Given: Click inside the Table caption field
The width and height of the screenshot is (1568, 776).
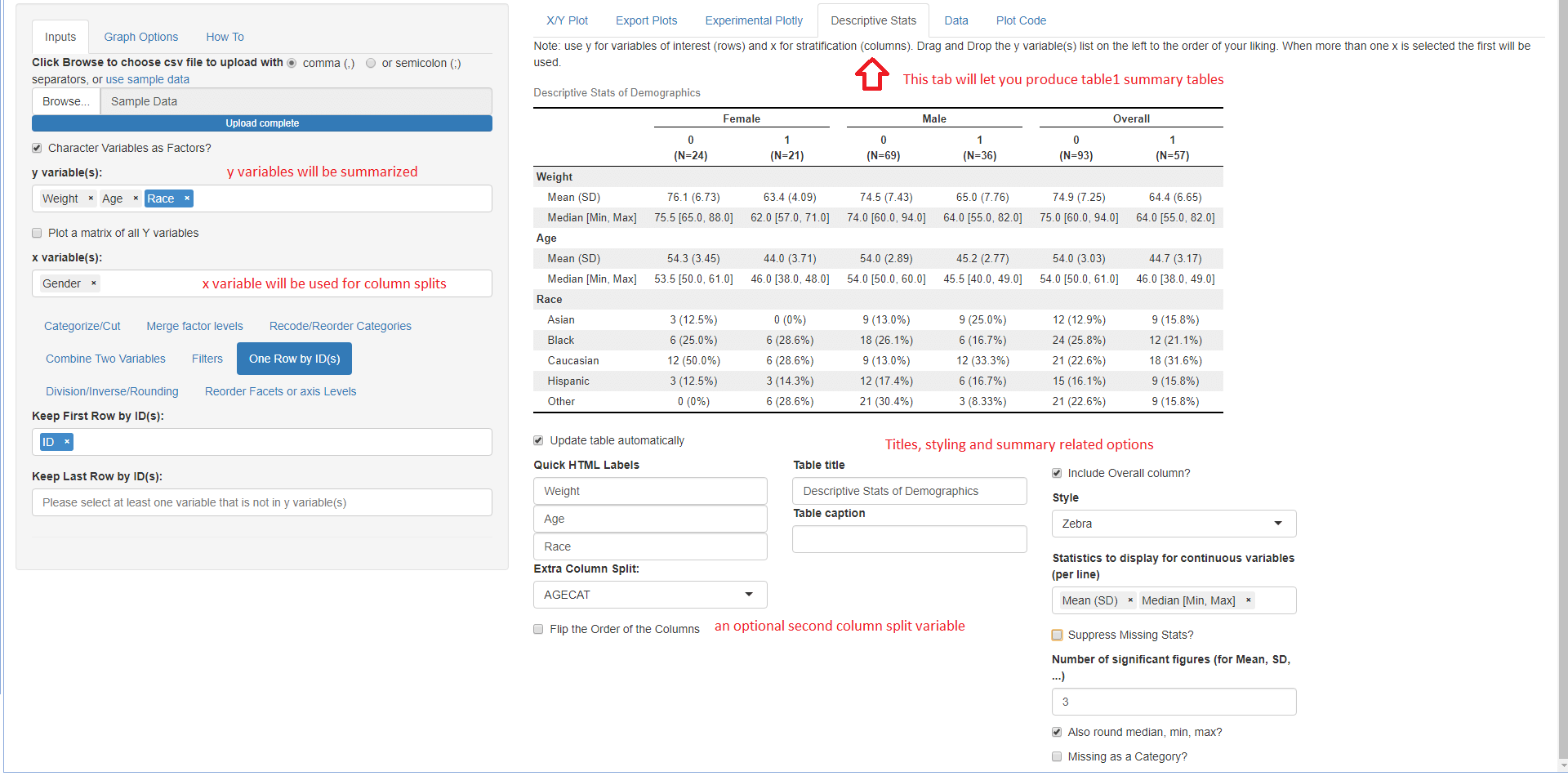Looking at the screenshot, I should 908,539.
